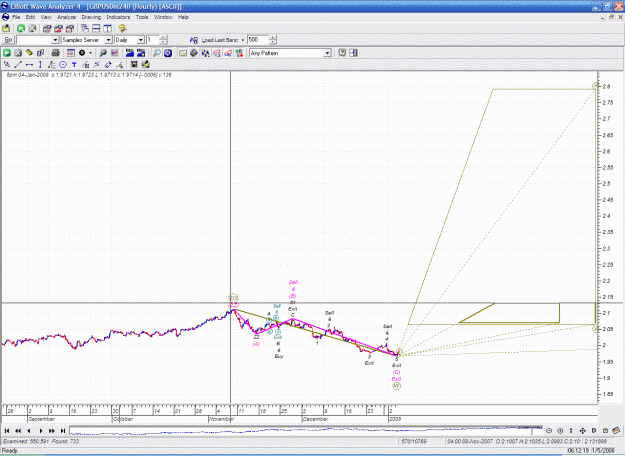Image resolution: width=625 pixels, height=456 pixels.
Task: Open the dropdown arrow beside black circle icon
Action: pos(90,53)
